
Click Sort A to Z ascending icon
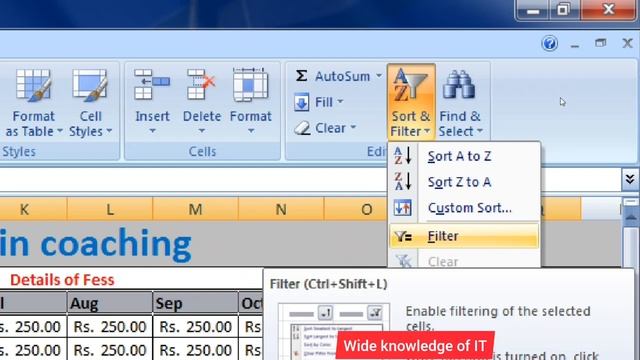coord(402,156)
